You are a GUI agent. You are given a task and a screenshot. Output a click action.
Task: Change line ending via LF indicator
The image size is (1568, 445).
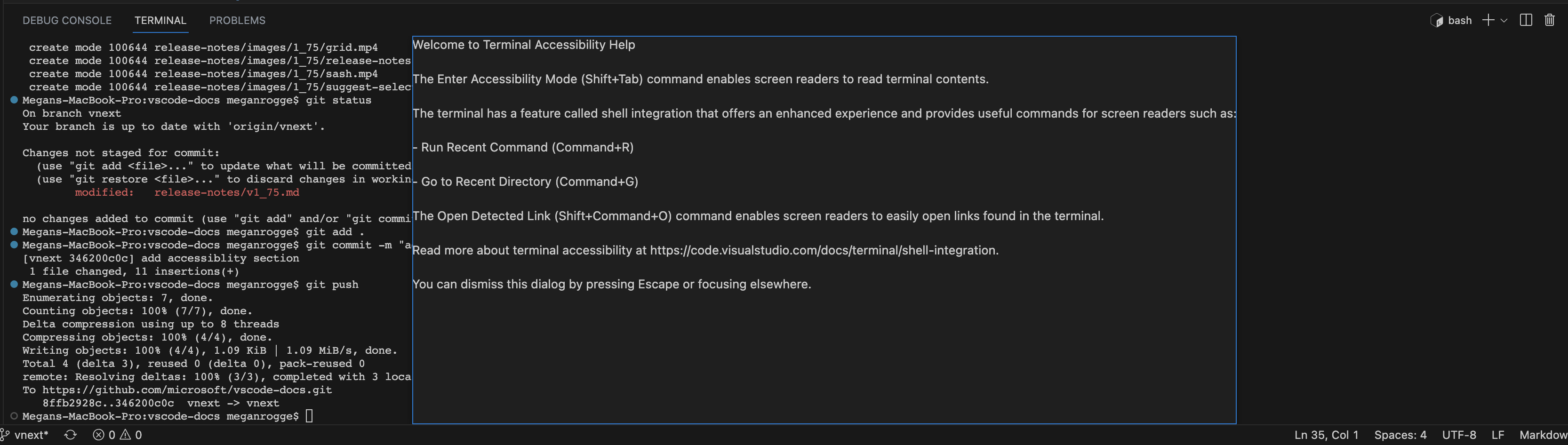click(1499, 435)
